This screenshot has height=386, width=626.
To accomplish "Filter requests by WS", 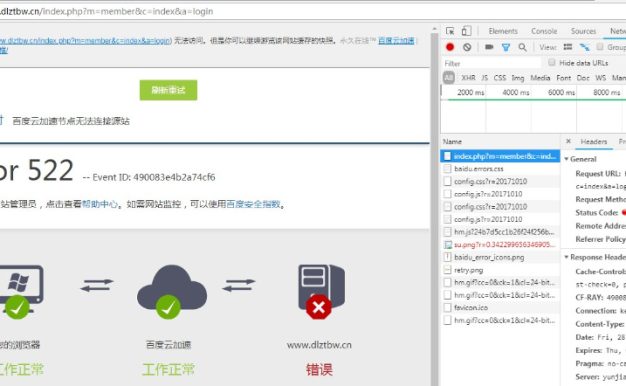I will click(600, 78).
